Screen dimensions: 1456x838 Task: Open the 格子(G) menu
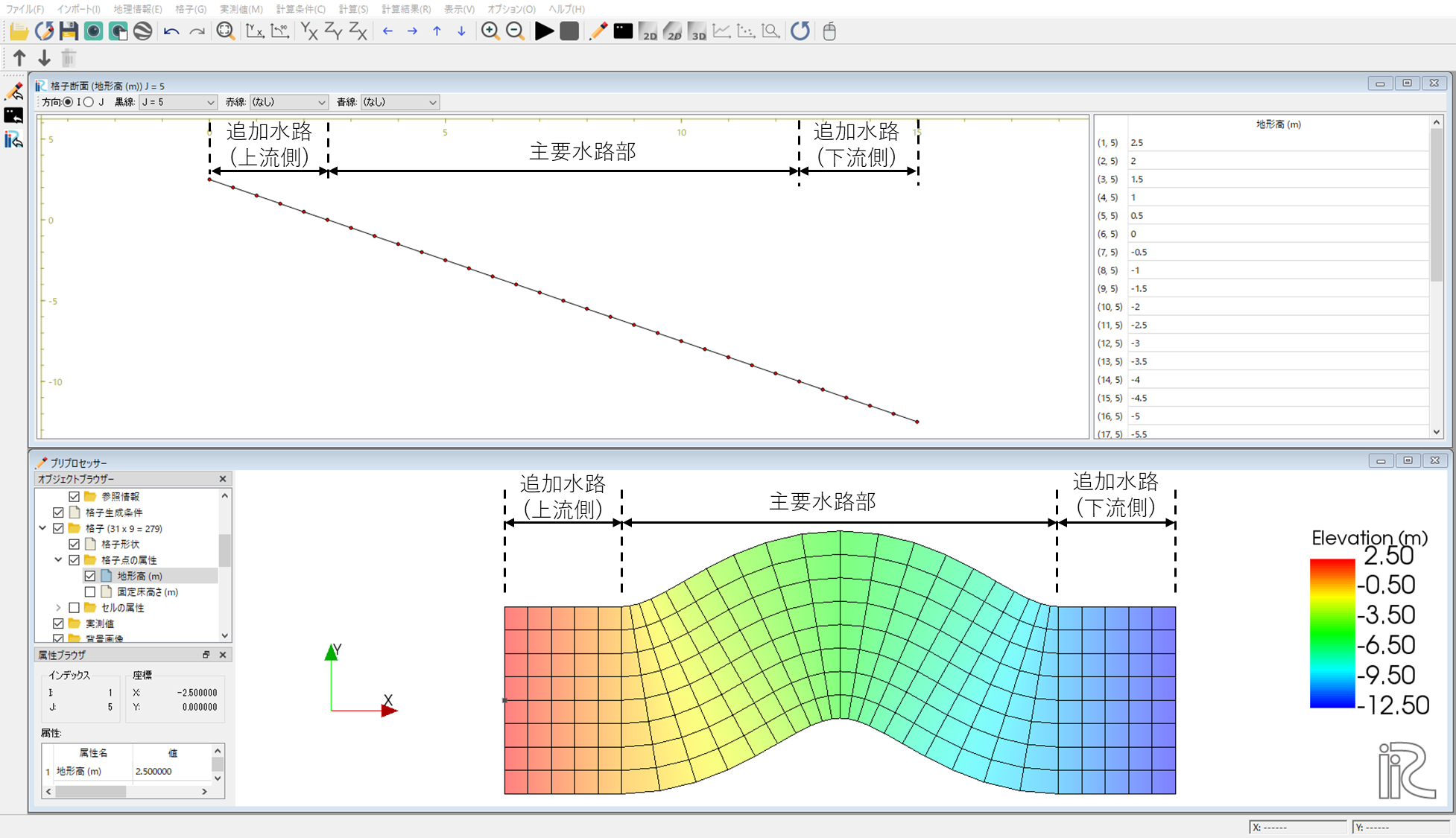[191, 9]
